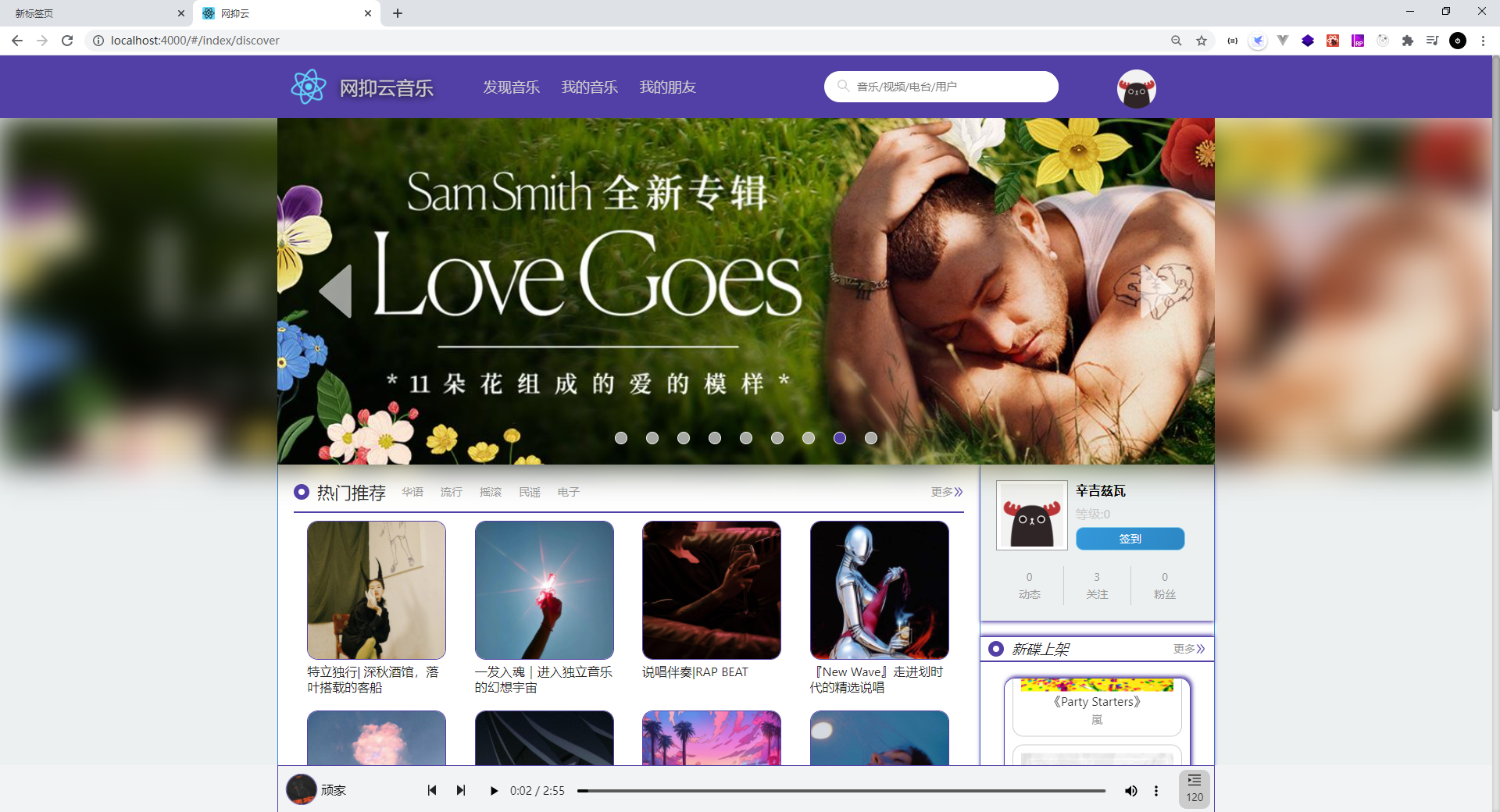The height and width of the screenshot is (812, 1500).
Task: Open the user avatar in the header
Action: click(x=1136, y=88)
